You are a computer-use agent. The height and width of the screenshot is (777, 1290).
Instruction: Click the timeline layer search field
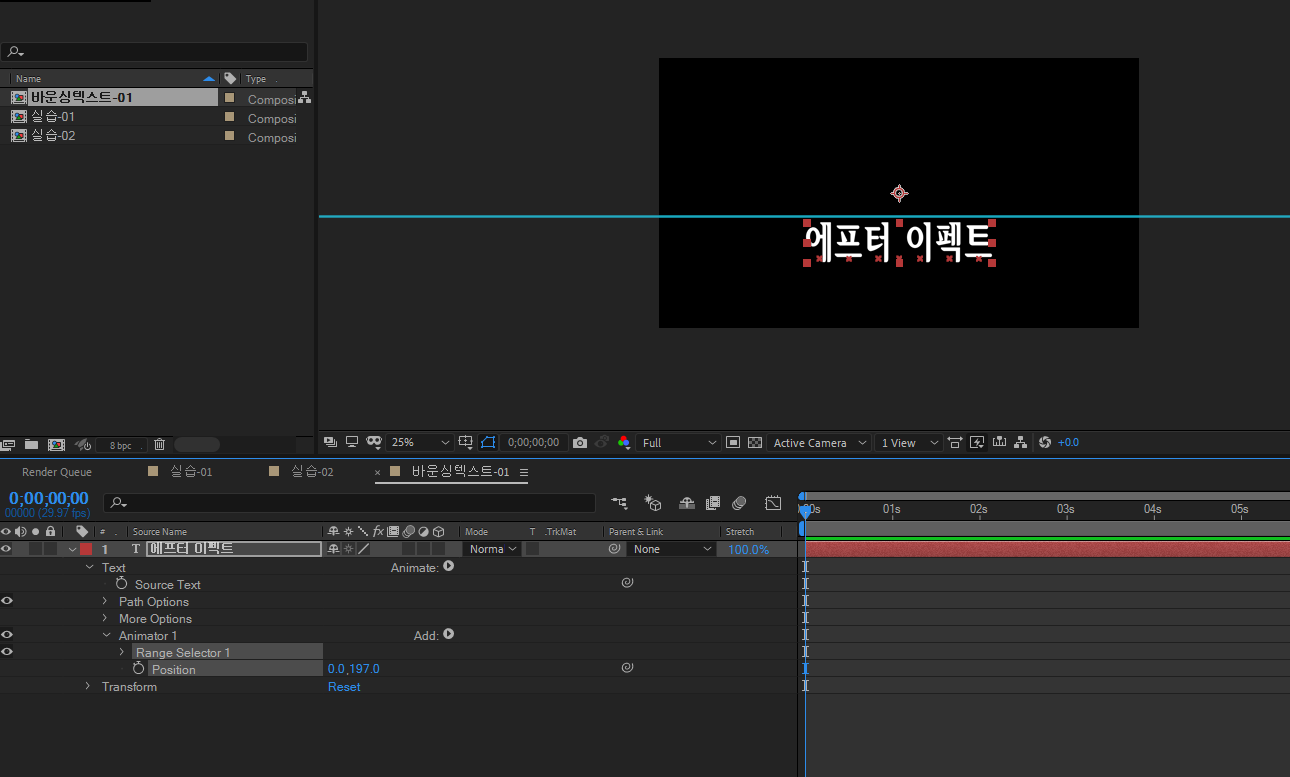coord(350,503)
